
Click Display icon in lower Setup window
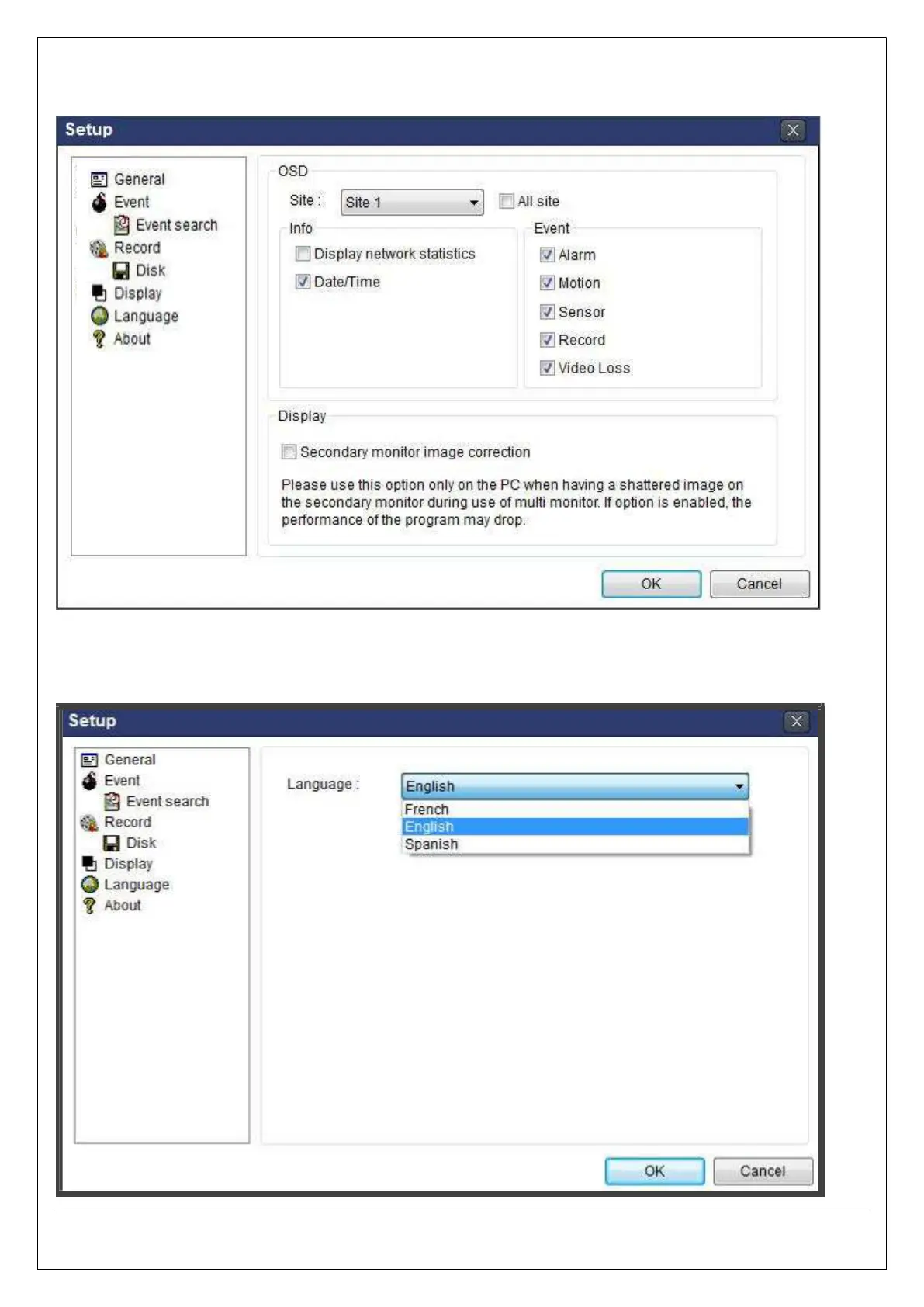click(x=89, y=864)
